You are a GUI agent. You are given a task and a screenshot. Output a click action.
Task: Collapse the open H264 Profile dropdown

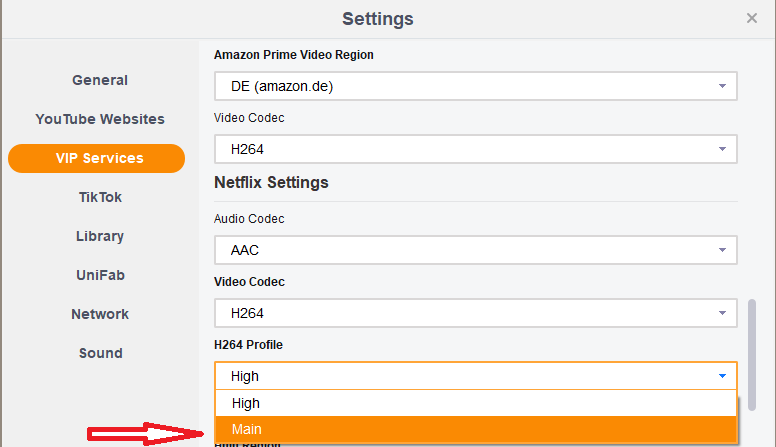pos(722,376)
